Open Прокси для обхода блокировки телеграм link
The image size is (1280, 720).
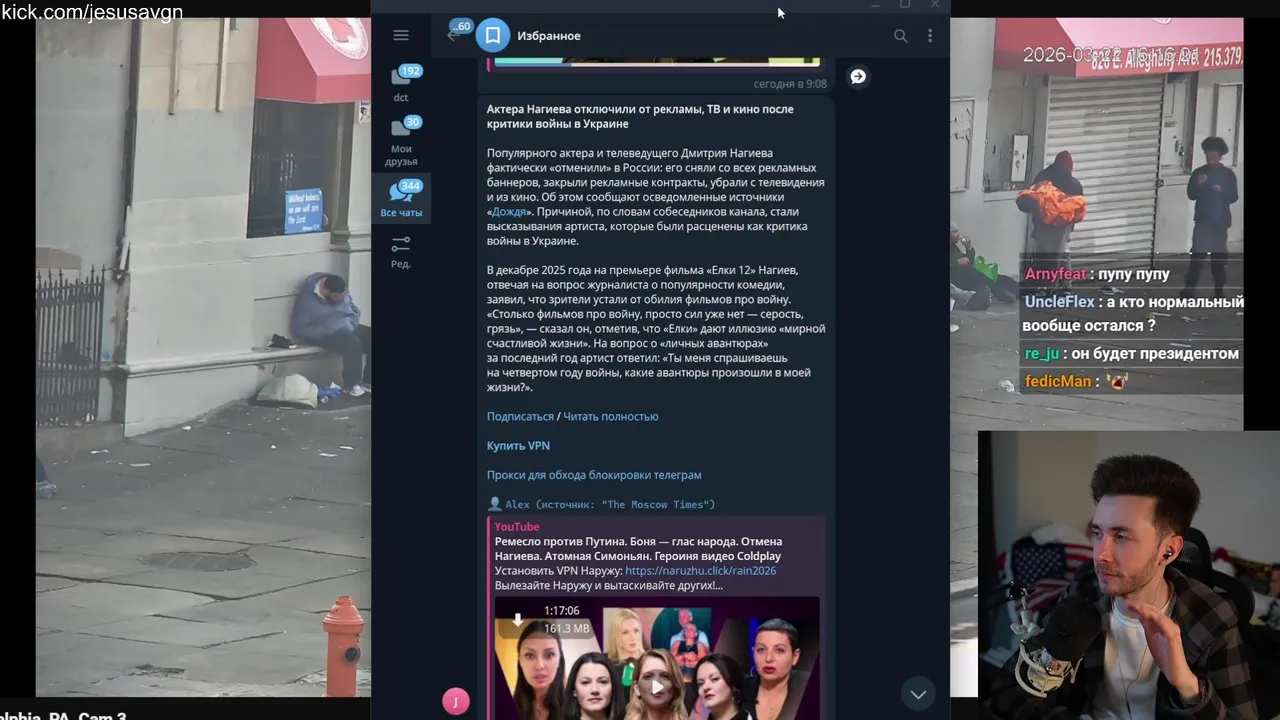point(594,475)
